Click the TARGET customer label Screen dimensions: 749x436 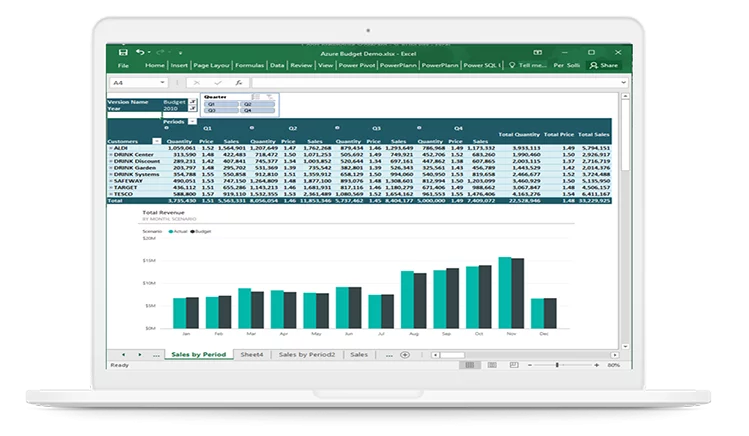tap(126, 188)
